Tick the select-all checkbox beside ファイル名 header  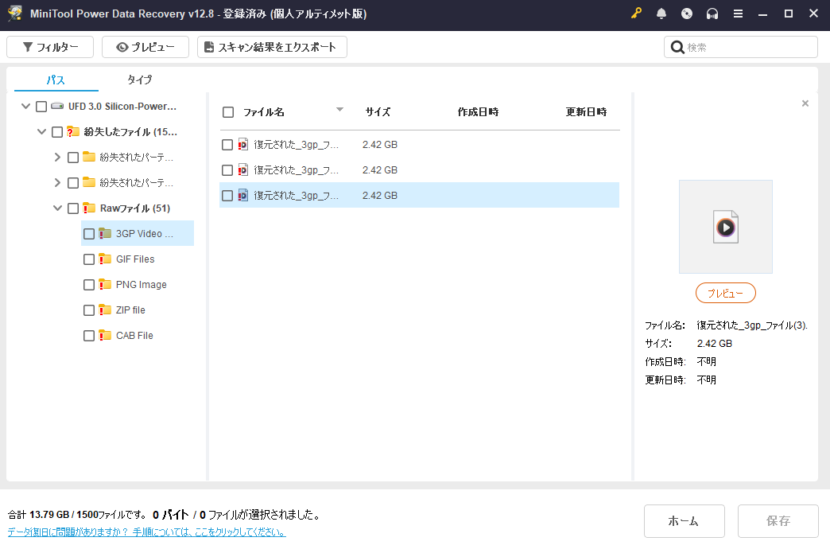point(228,112)
